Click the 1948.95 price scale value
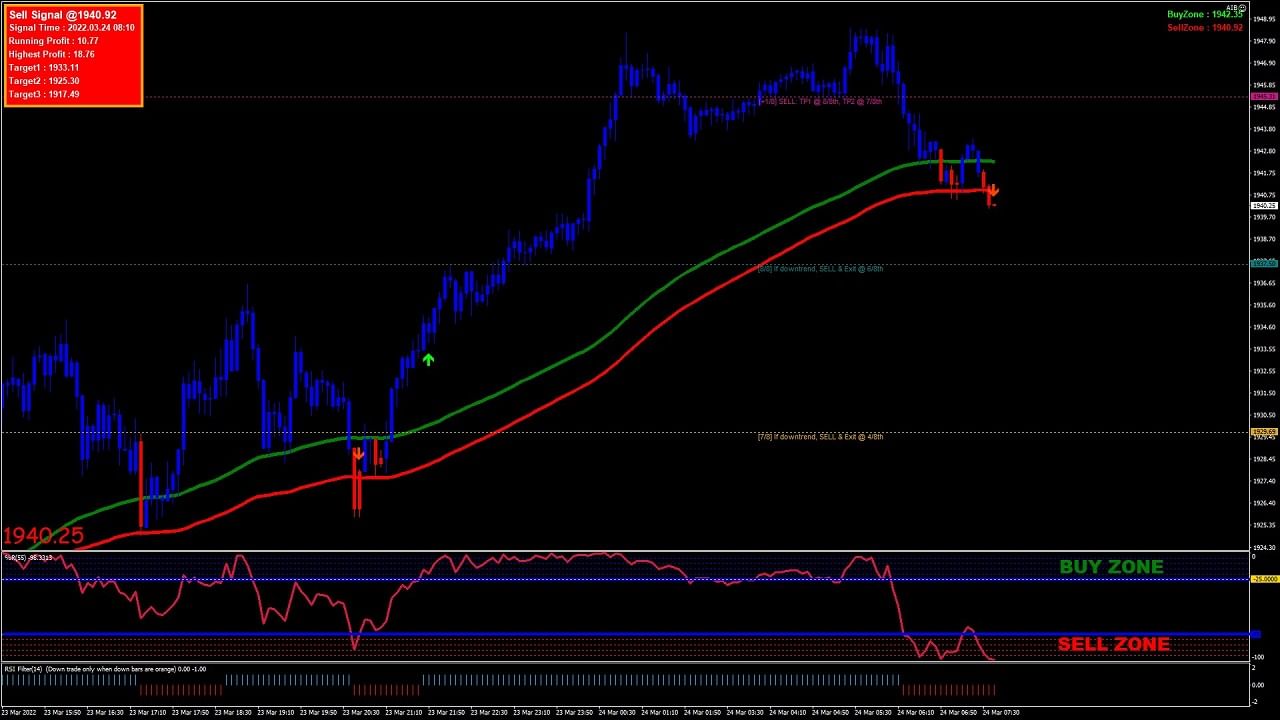This screenshot has width=1280, height=720. pyautogui.click(x=1264, y=18)
